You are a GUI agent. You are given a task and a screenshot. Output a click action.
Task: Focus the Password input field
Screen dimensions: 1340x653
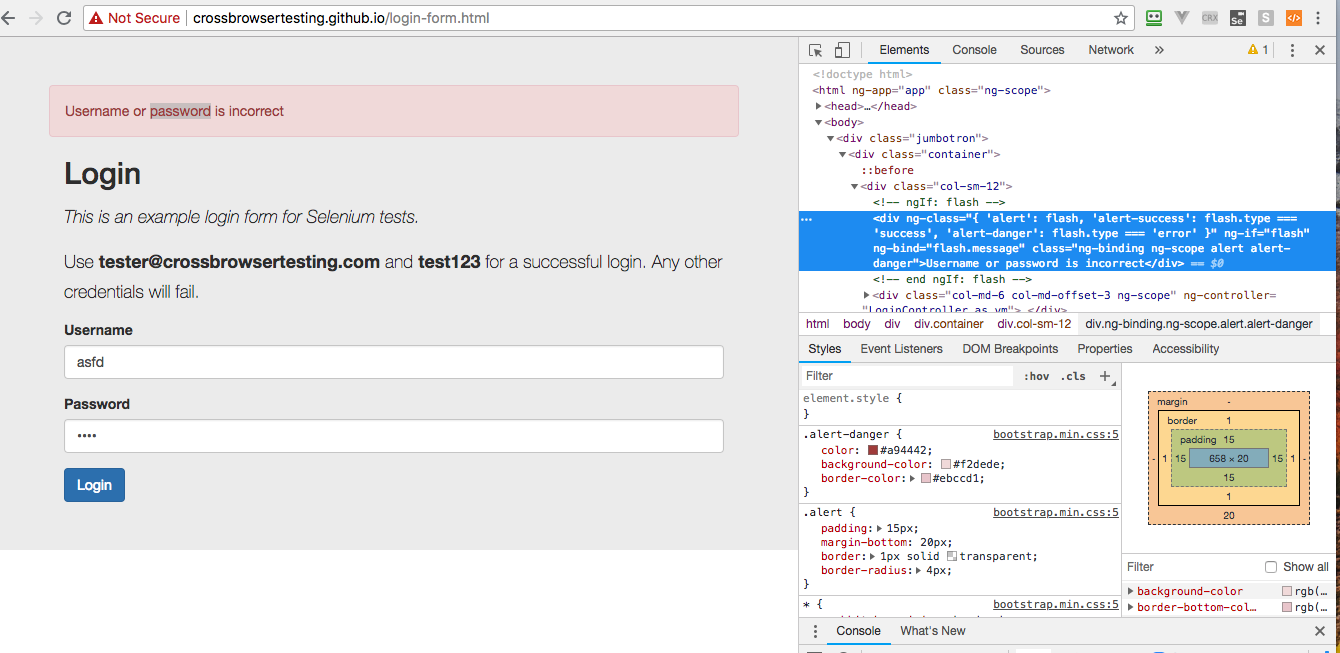click(394, 436)
